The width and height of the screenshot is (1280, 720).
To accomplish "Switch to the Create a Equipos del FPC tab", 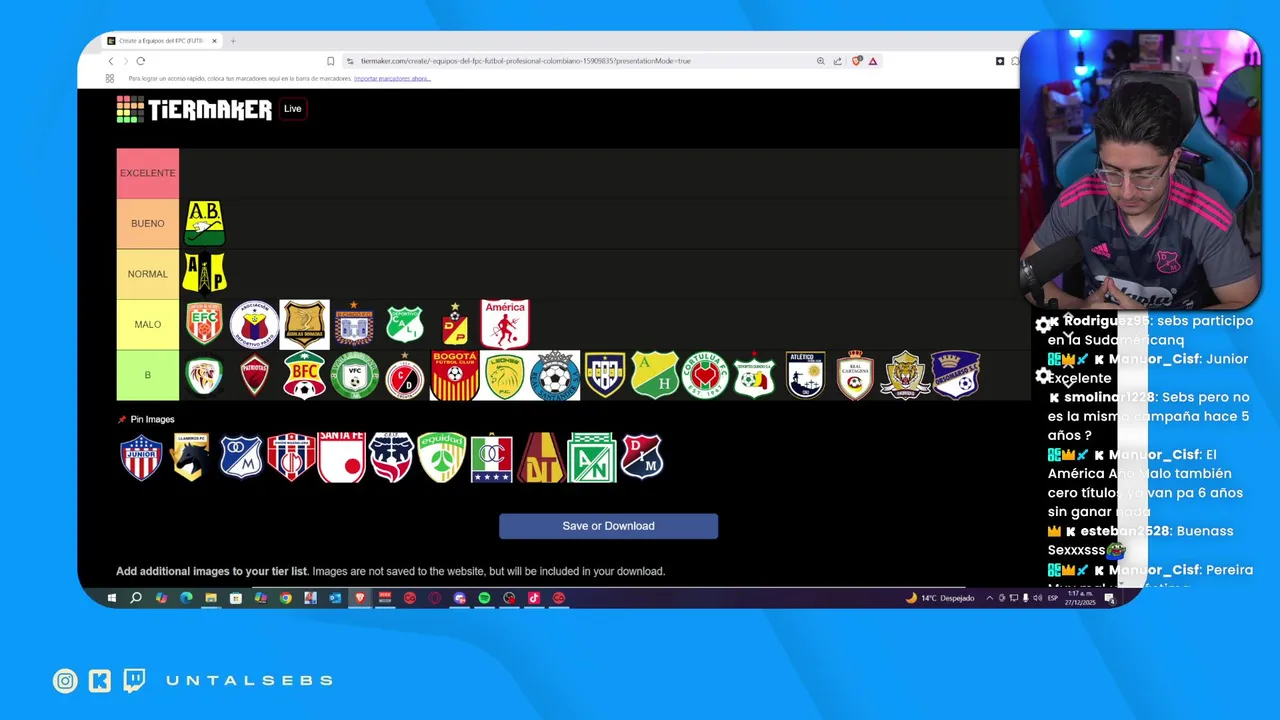I will pos(160,41).
